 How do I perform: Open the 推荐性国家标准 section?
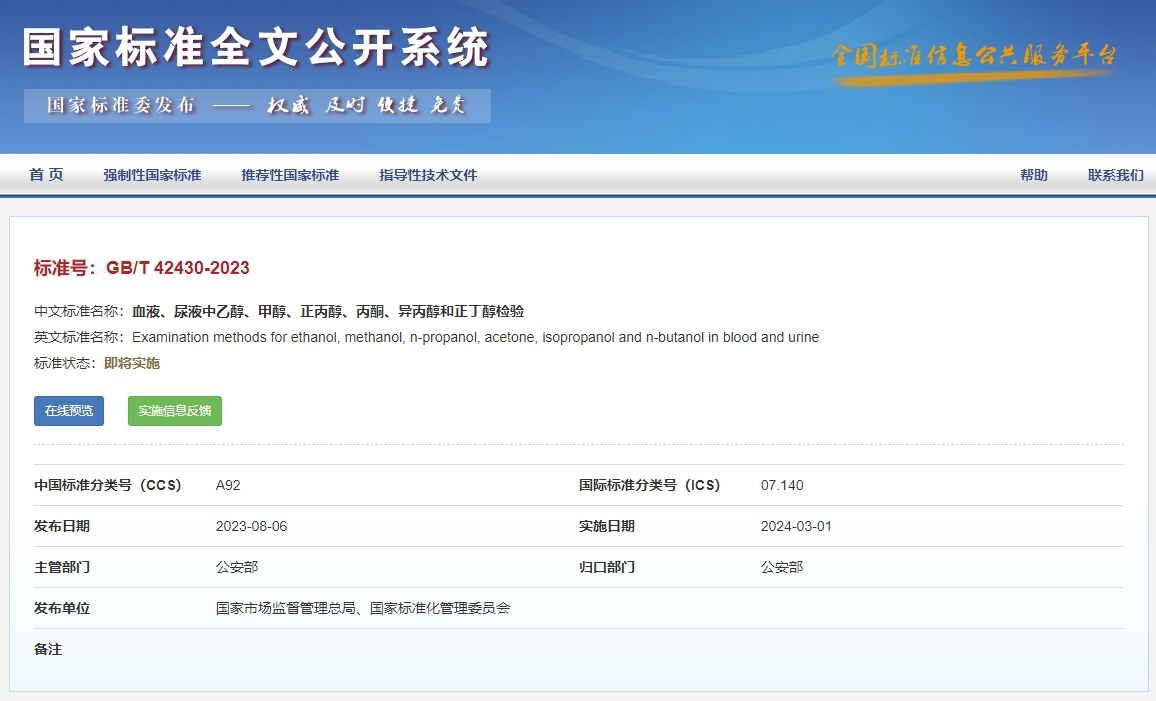coord(289,175)
